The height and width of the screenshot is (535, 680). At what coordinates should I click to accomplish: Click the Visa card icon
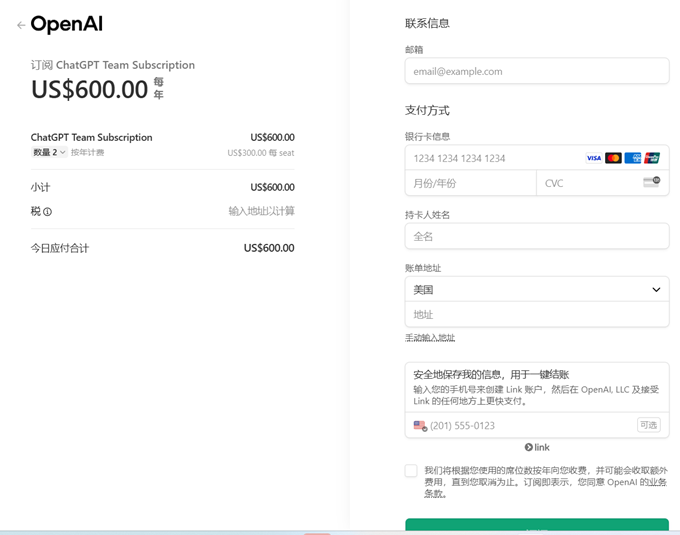pos(593,158)
